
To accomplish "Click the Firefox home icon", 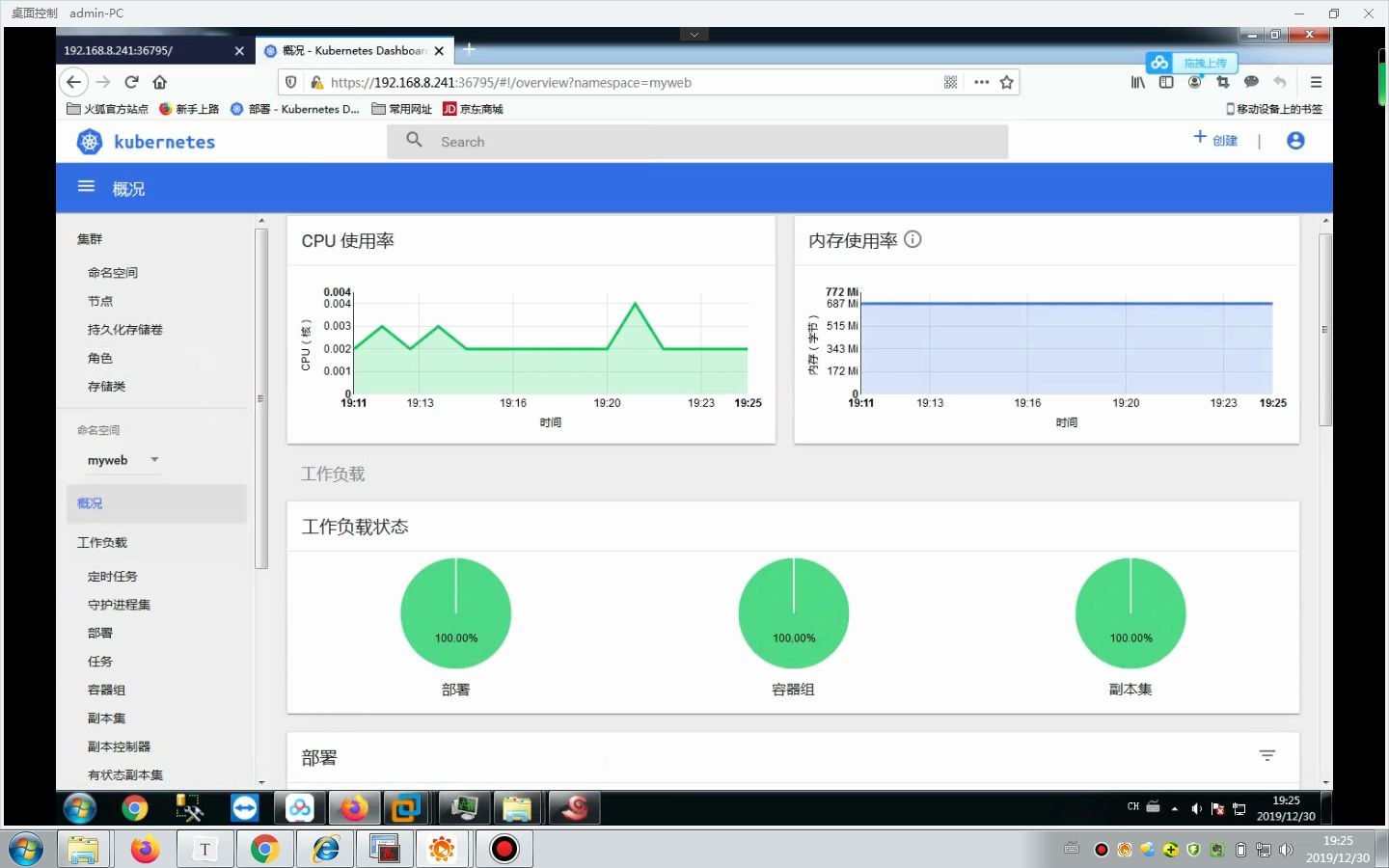I will [x=160, y=82].
